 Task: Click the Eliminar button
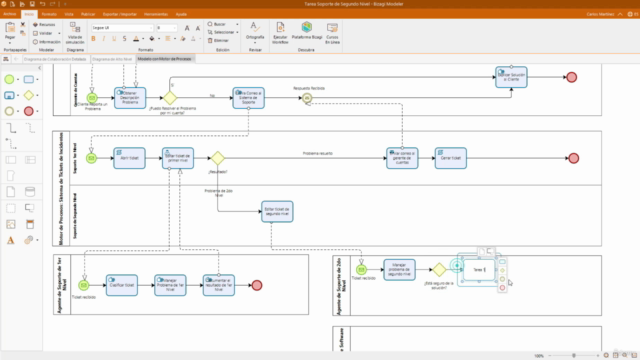[x=218, y=40]
